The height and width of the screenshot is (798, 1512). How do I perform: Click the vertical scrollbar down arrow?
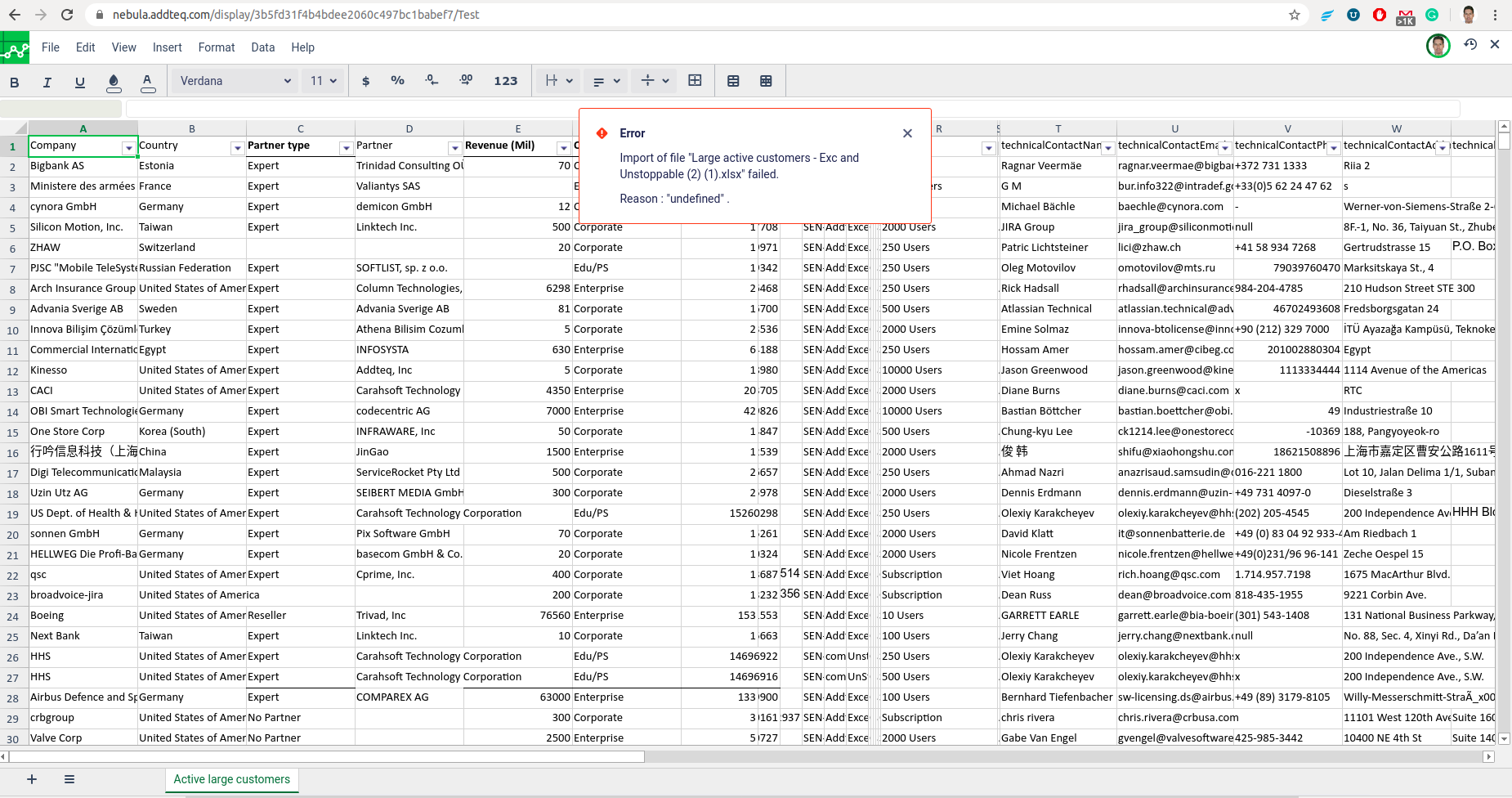[1504, 738]
